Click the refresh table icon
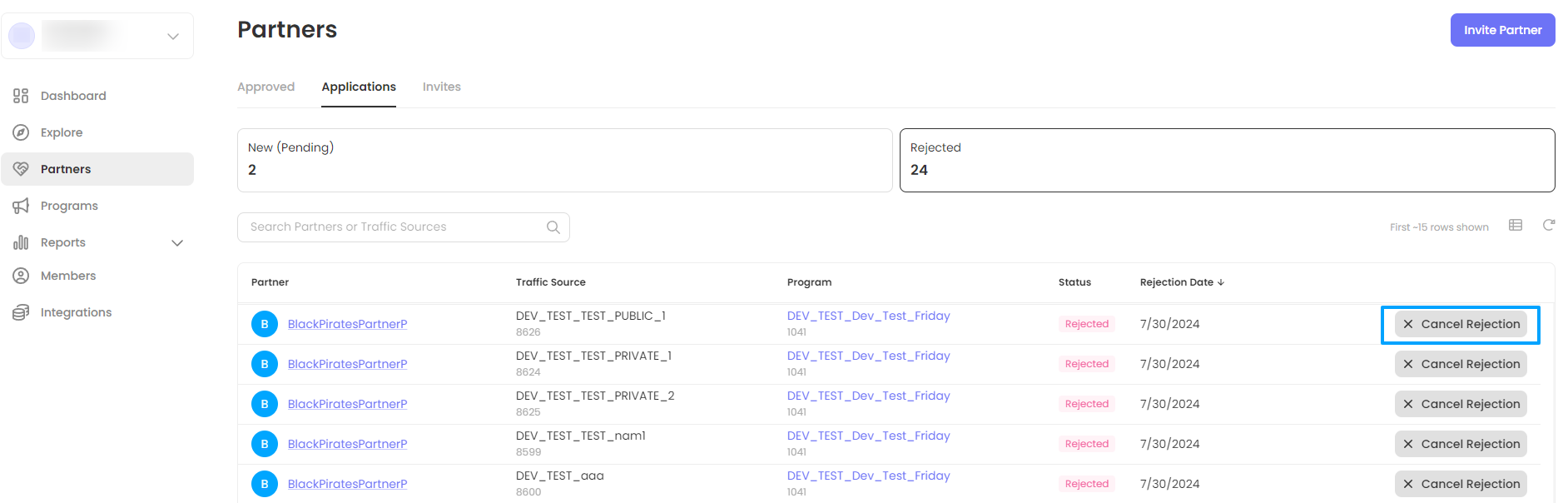Image resolution: width=1568 pixels, height=503 pixels. point(1548,226)
